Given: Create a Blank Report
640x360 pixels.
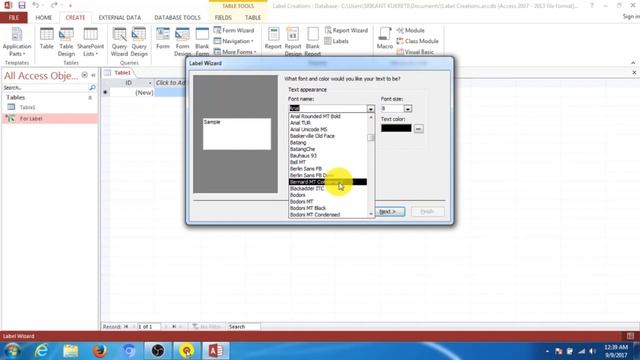Looking at the screenshot, I should 313,42.
